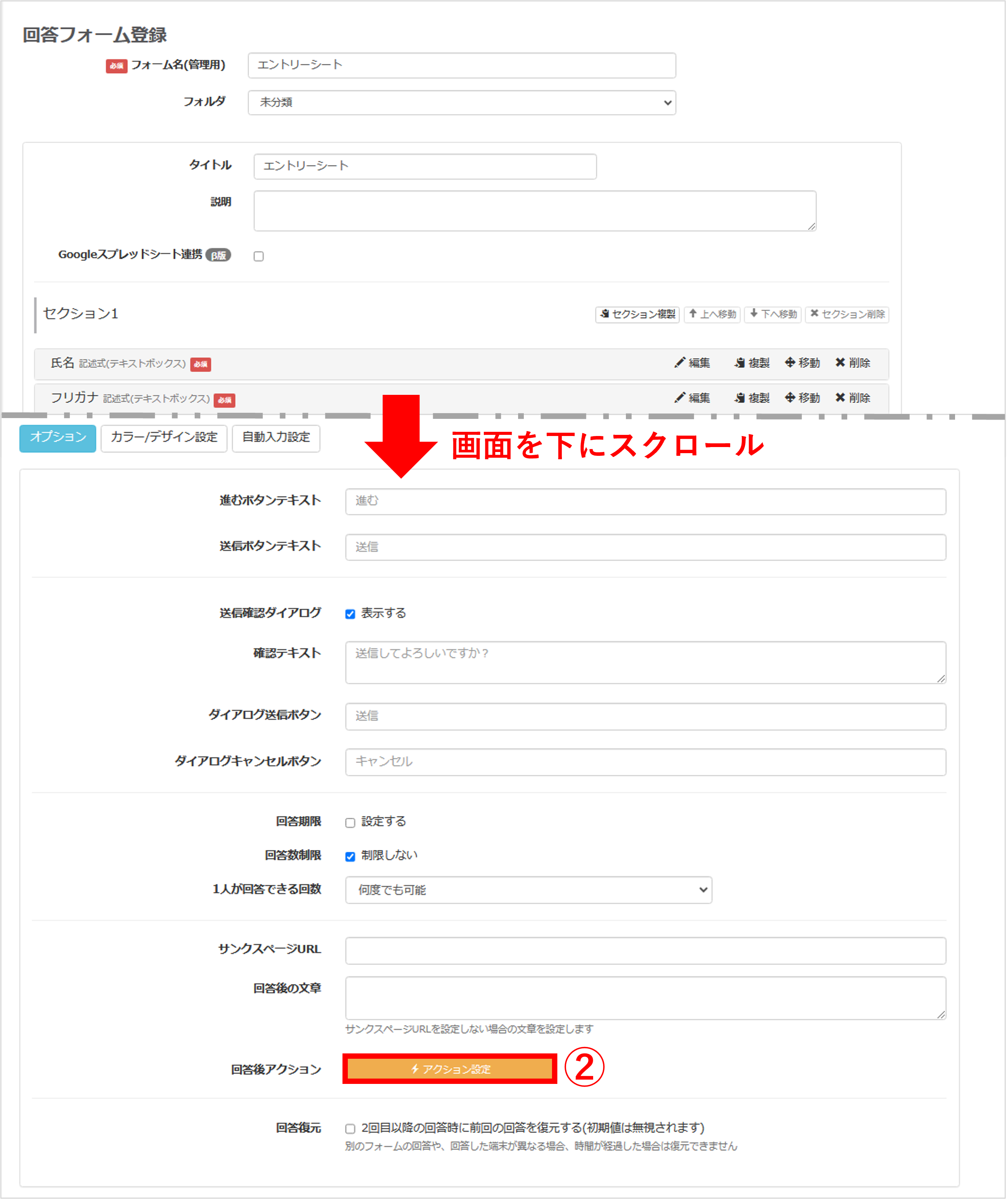1008x1199 pixels.
Task: Click the アクション設定 button
Action: click(450, 1069)
